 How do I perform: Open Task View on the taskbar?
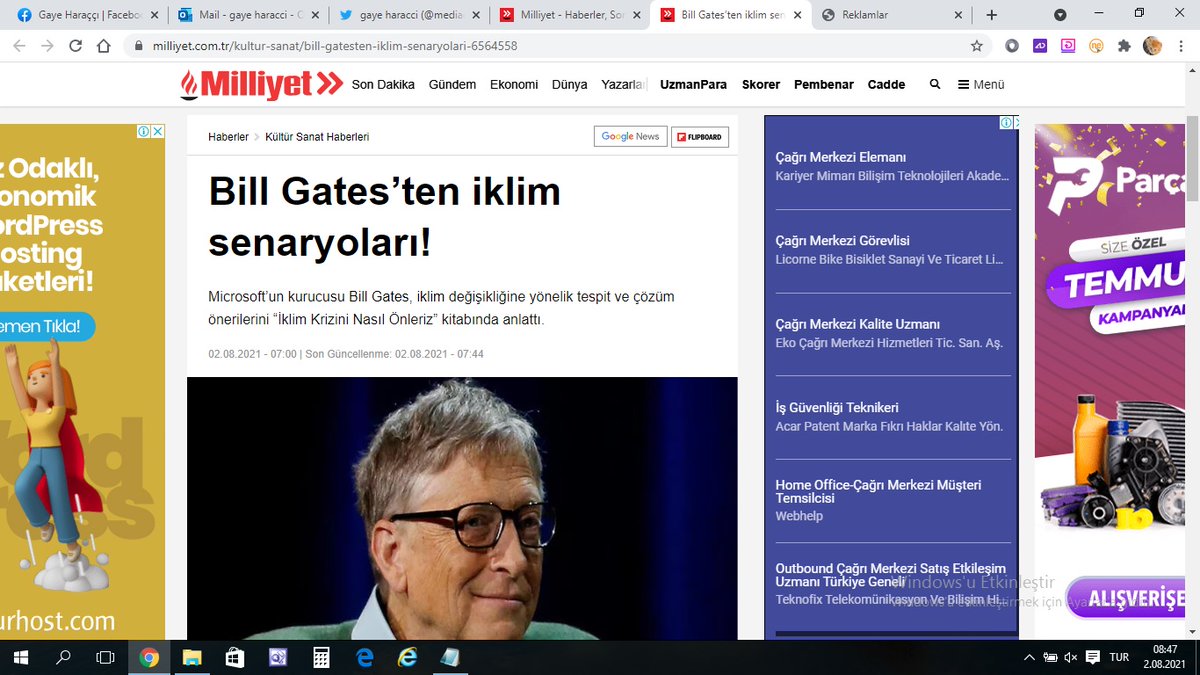[x=105, y=657]
